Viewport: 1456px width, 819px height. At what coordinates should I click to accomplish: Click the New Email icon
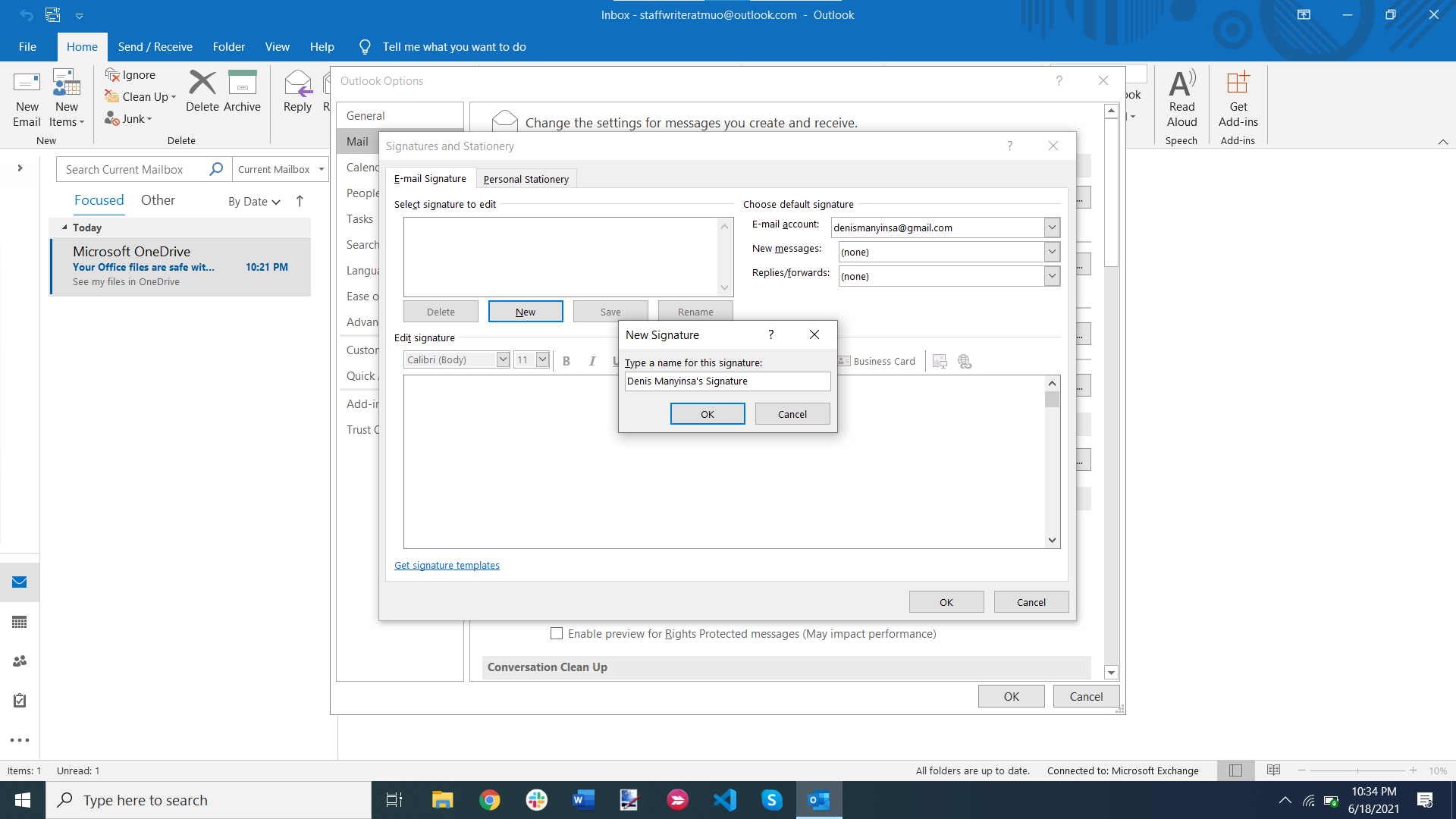pos(27,99)
